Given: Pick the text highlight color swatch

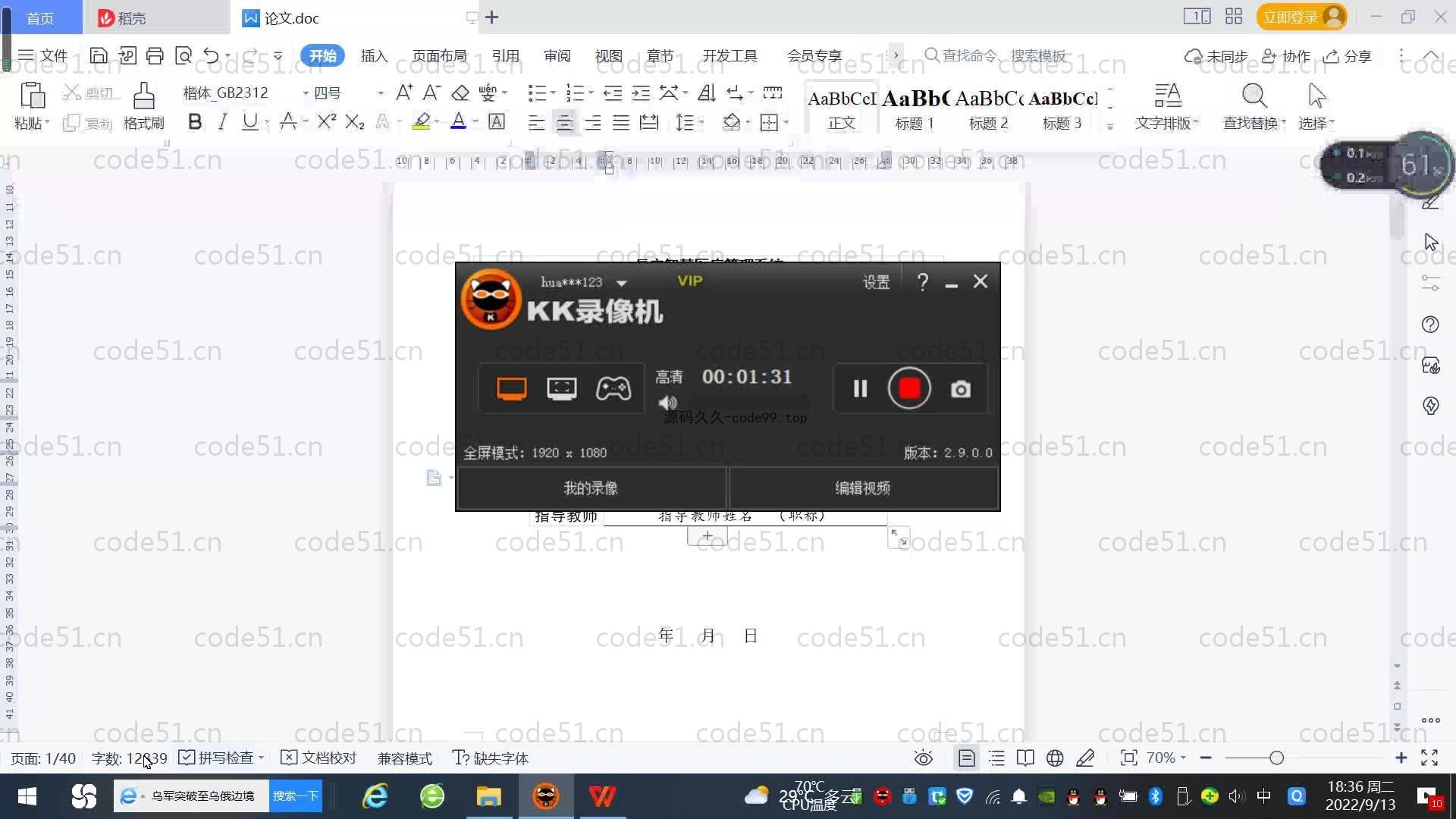Looking at the screenshot, I should coord(421,121).
